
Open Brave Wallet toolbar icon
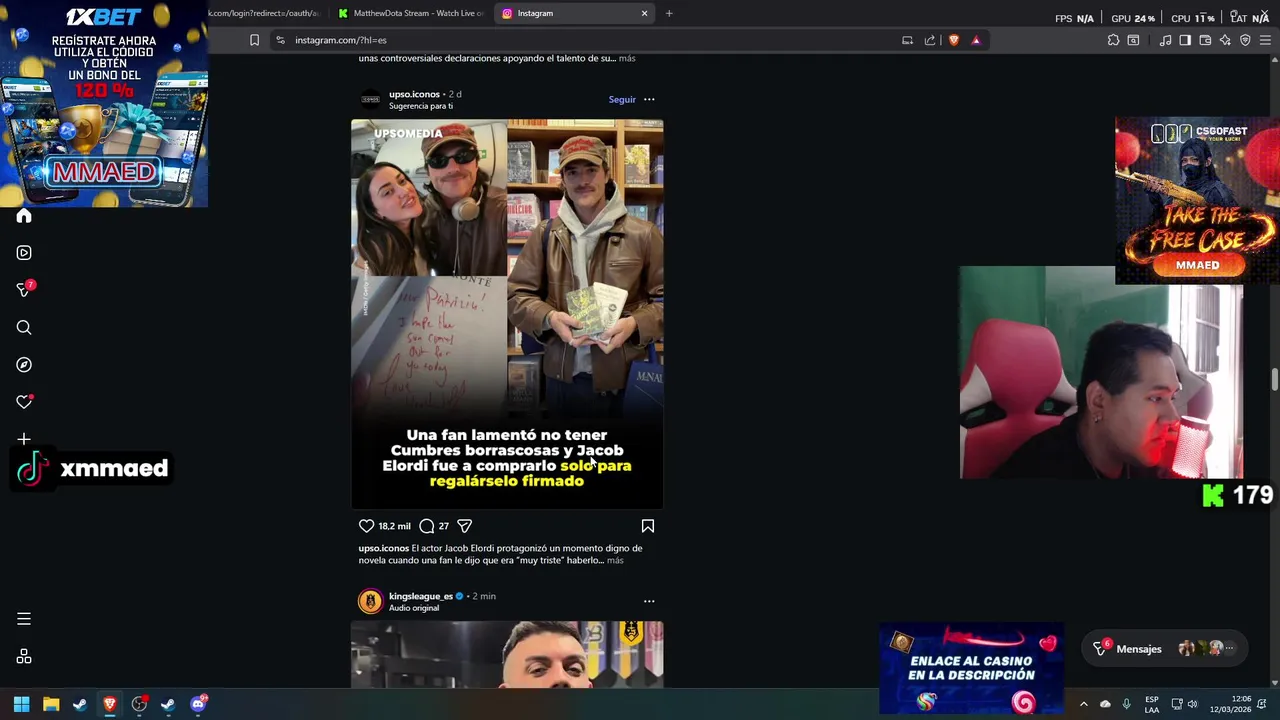[1205, 40]
